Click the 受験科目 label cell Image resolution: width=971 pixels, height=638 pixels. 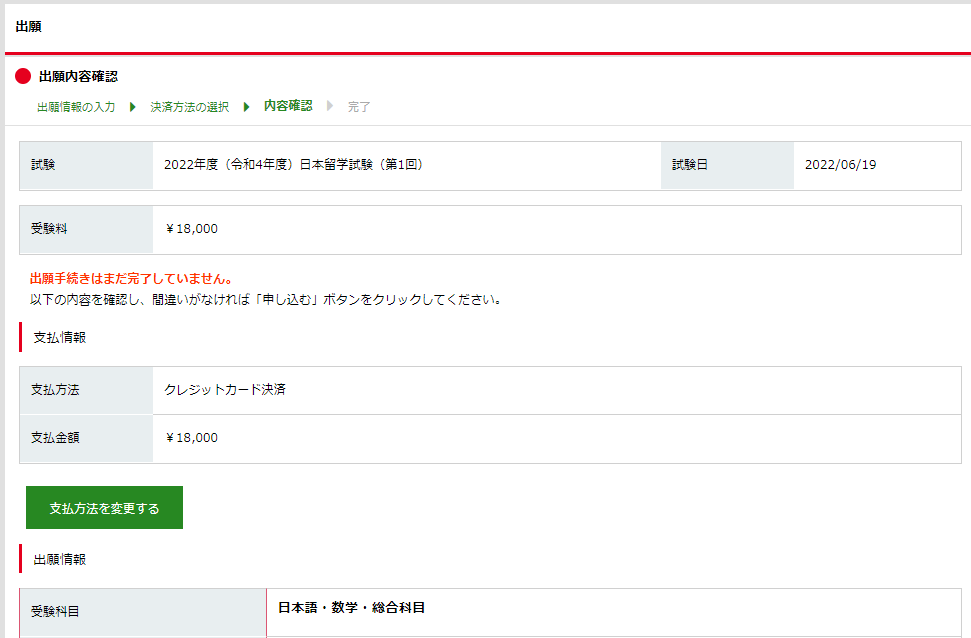pos(143,612)
